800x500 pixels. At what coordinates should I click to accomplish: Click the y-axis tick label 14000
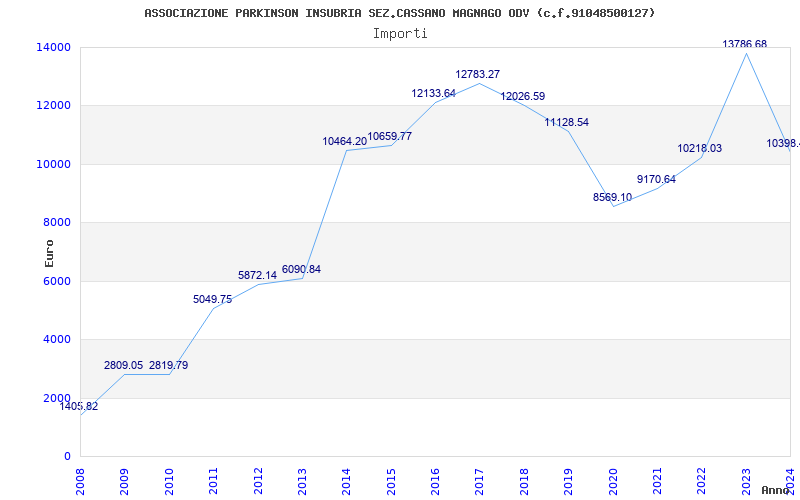coord(53,47)
